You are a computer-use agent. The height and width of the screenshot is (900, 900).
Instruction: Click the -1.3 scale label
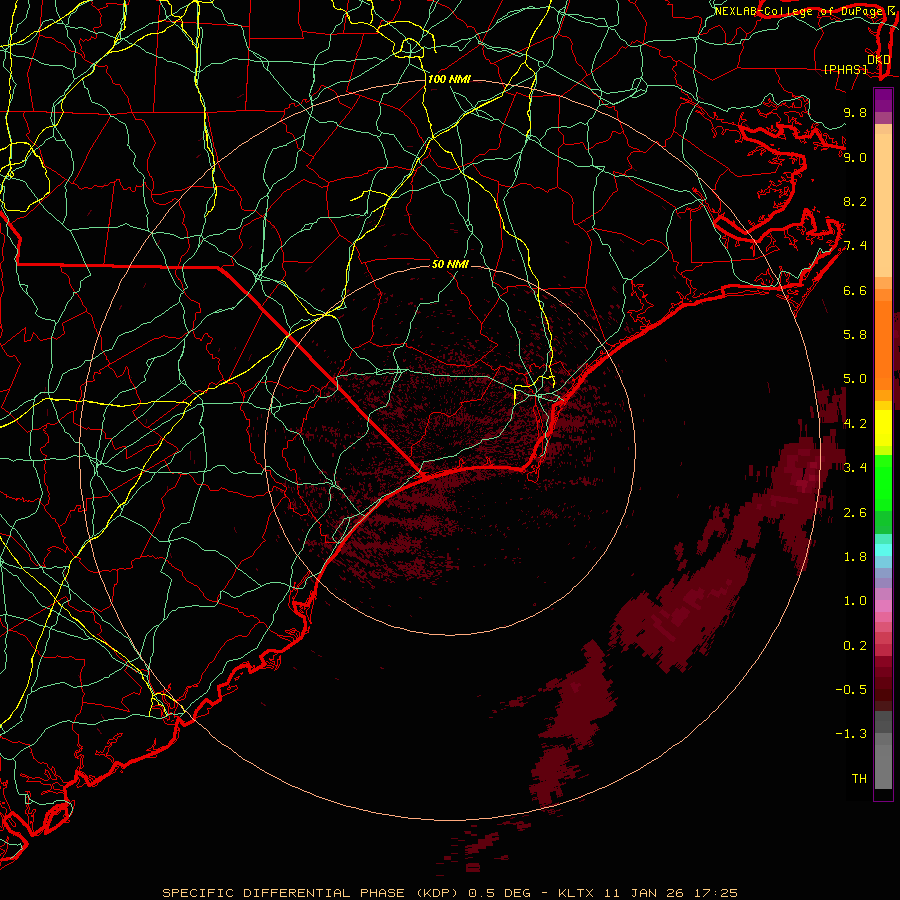851,734
